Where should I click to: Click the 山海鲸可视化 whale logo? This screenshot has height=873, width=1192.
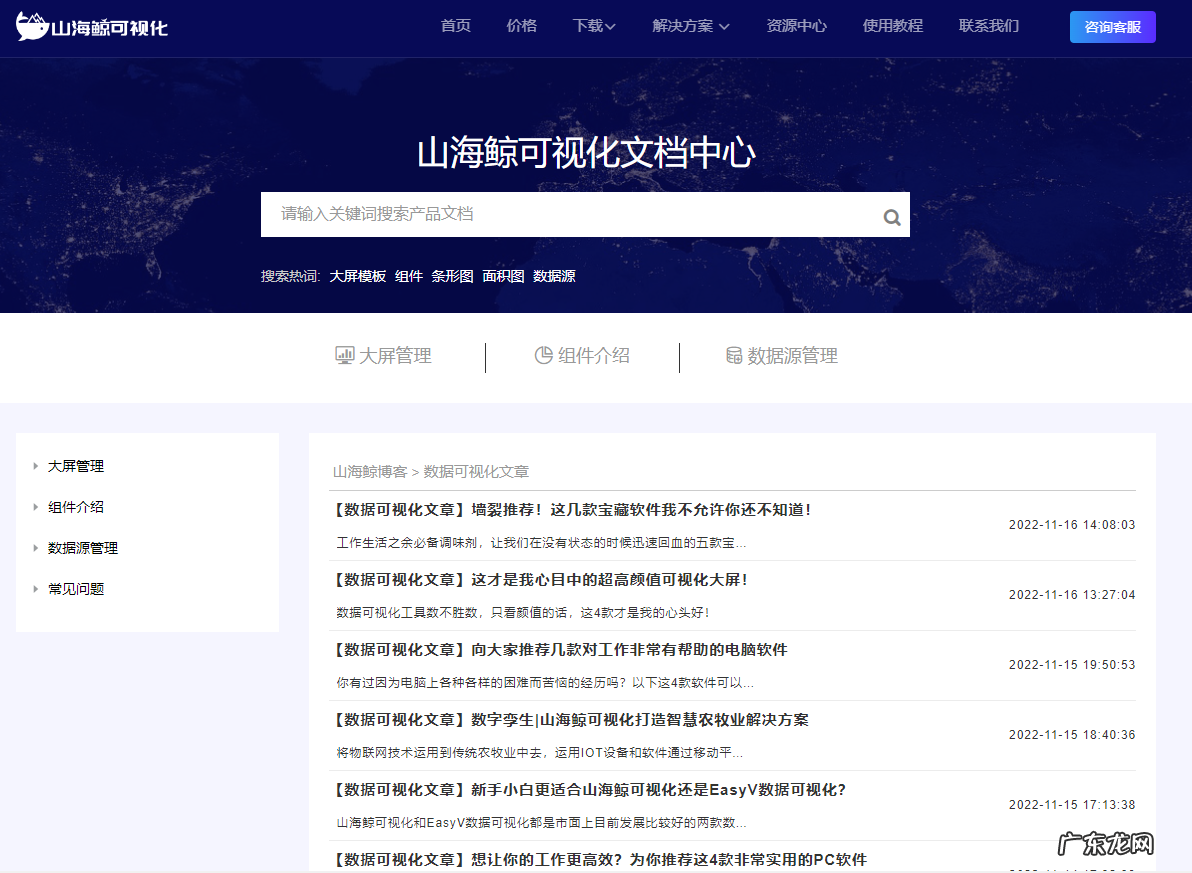click(32, 27)
